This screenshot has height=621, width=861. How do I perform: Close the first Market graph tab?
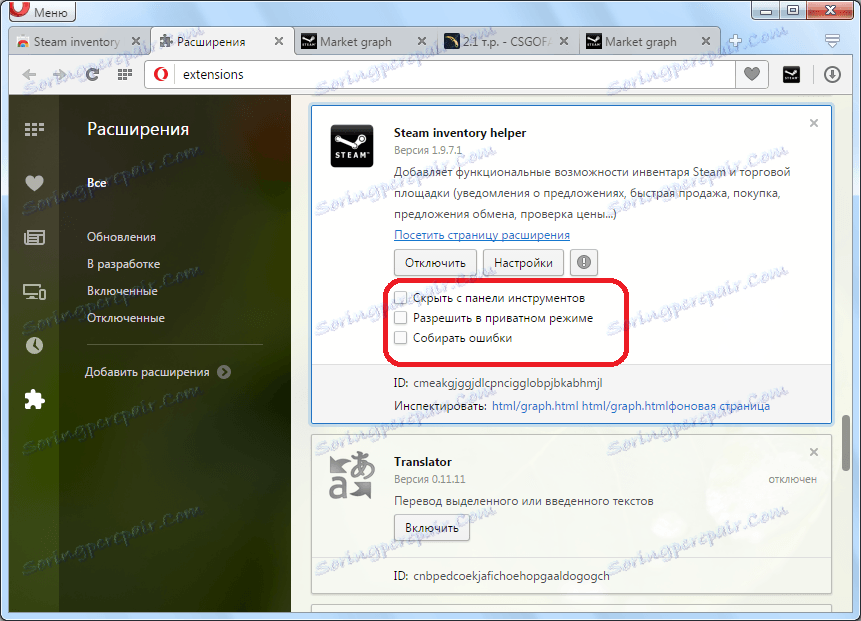[x=422, y=42]
